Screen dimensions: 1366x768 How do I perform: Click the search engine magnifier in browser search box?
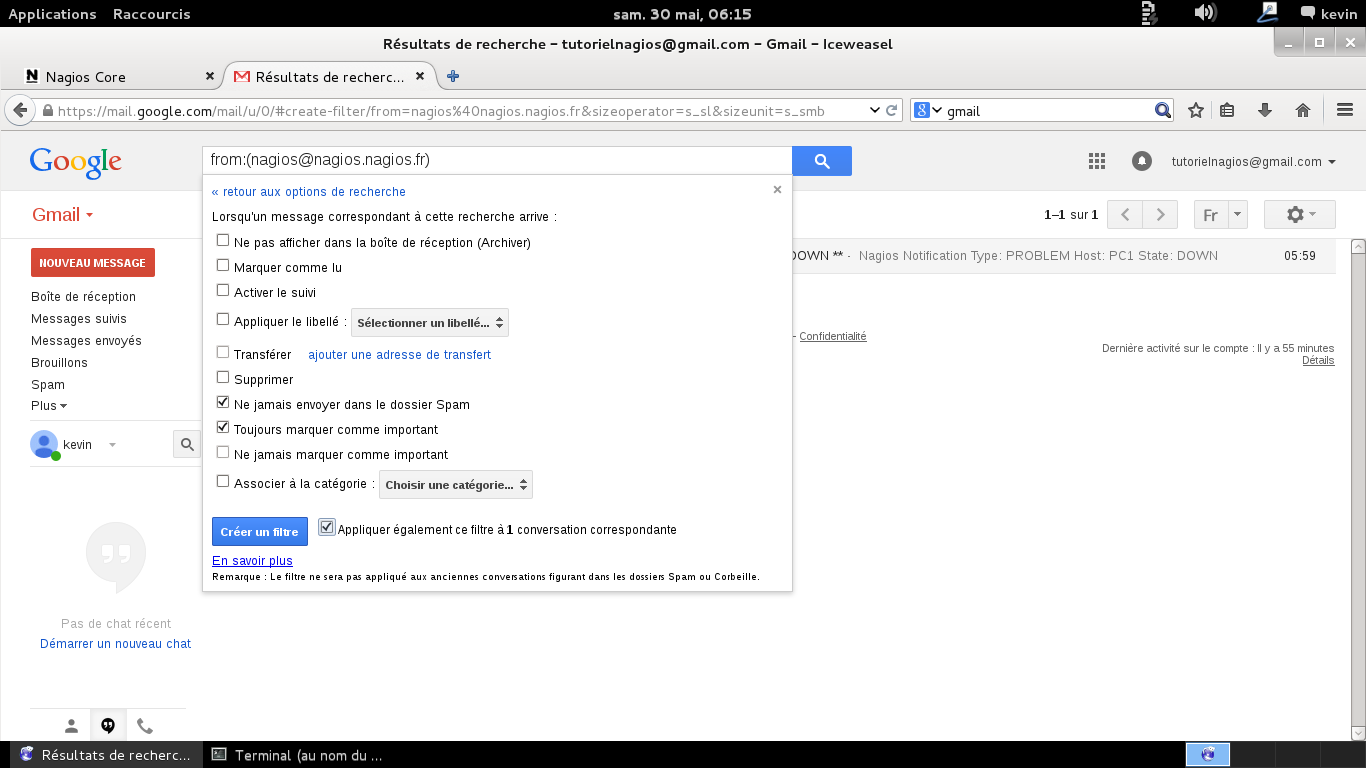1162,111
